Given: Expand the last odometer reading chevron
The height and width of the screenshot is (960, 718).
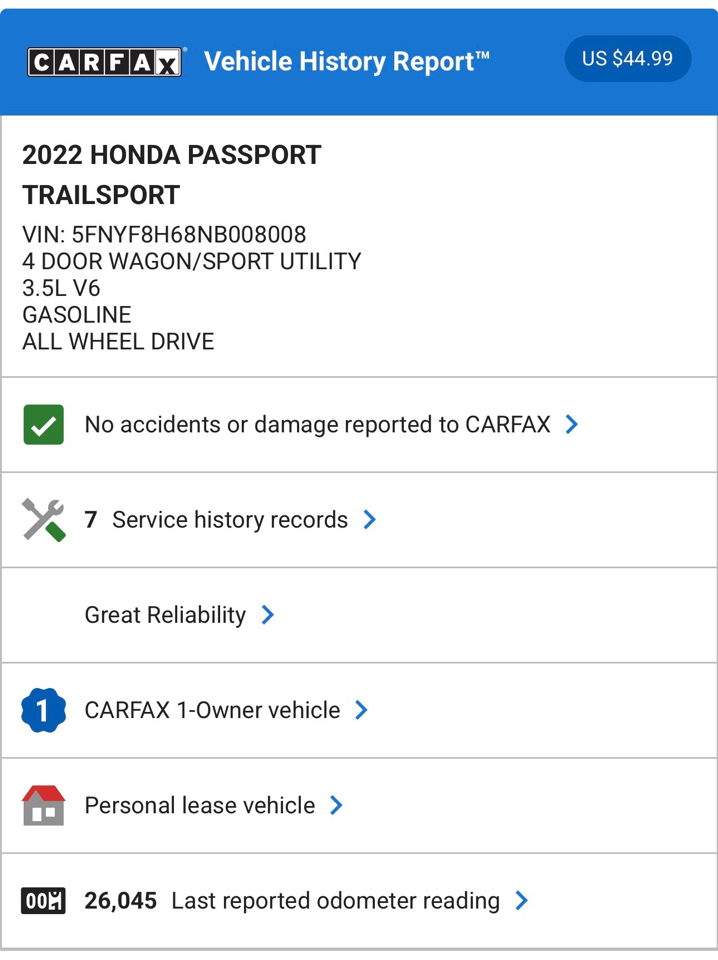Looking at the screenshot, I should coord(522,901).
